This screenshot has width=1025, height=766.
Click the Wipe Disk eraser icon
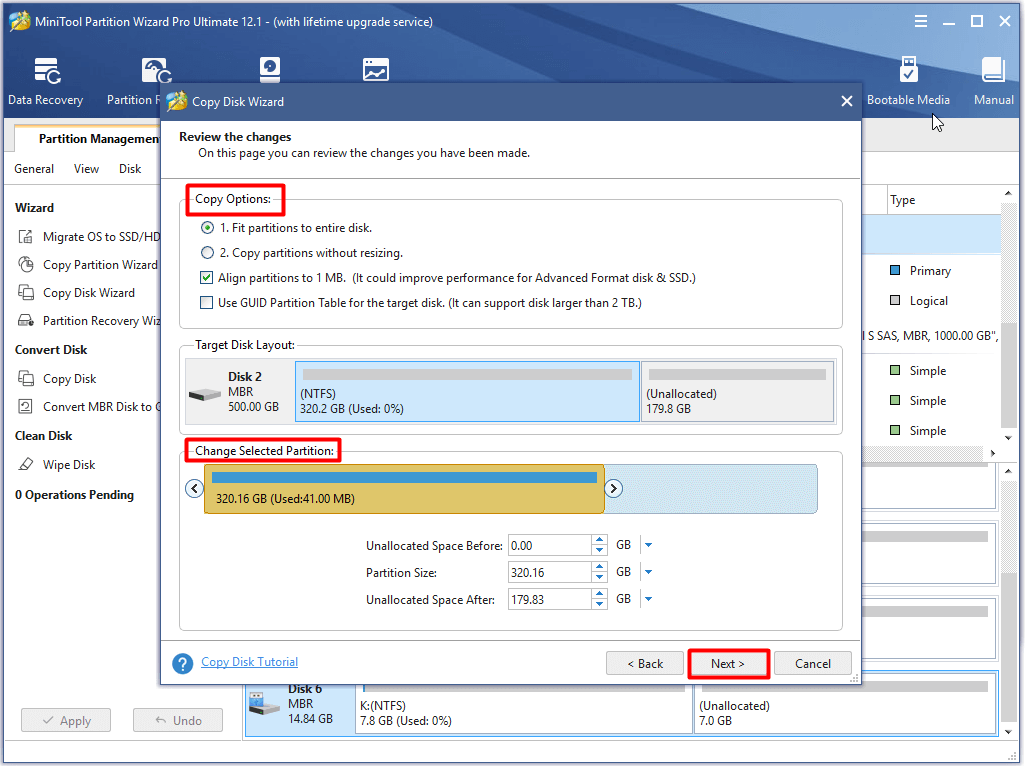coord(25,465)
